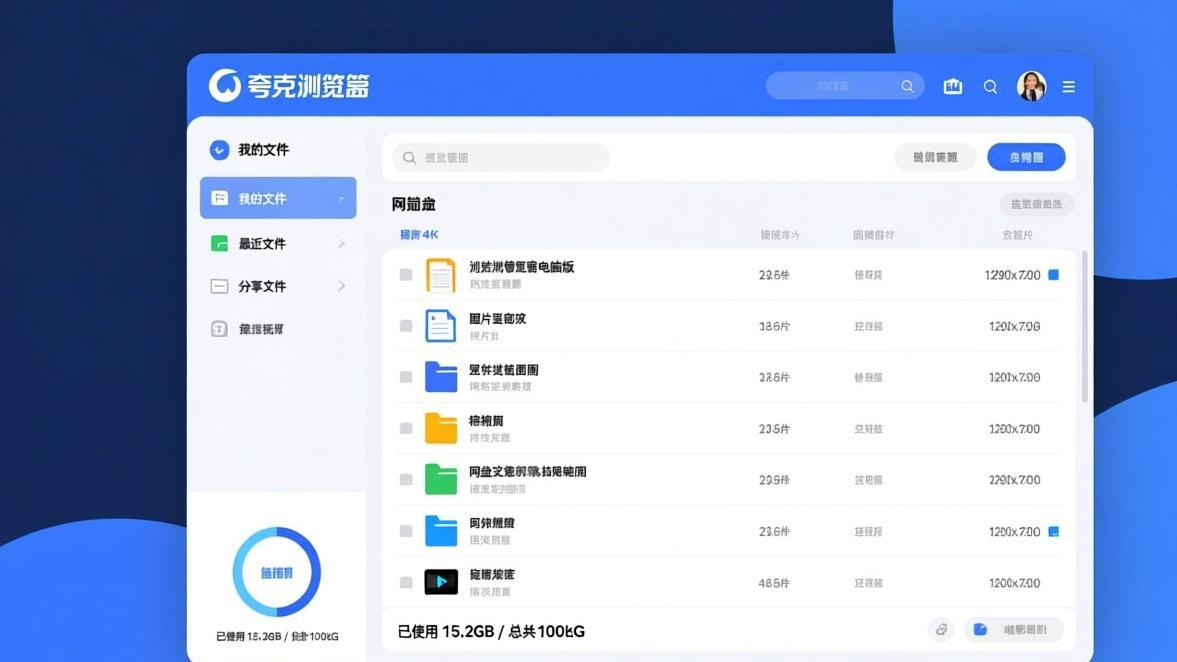Click the blue pill button in the toolbar
Image resolution: width=1177 pixels, height=662 pixels.
[x=1026, y=157]
